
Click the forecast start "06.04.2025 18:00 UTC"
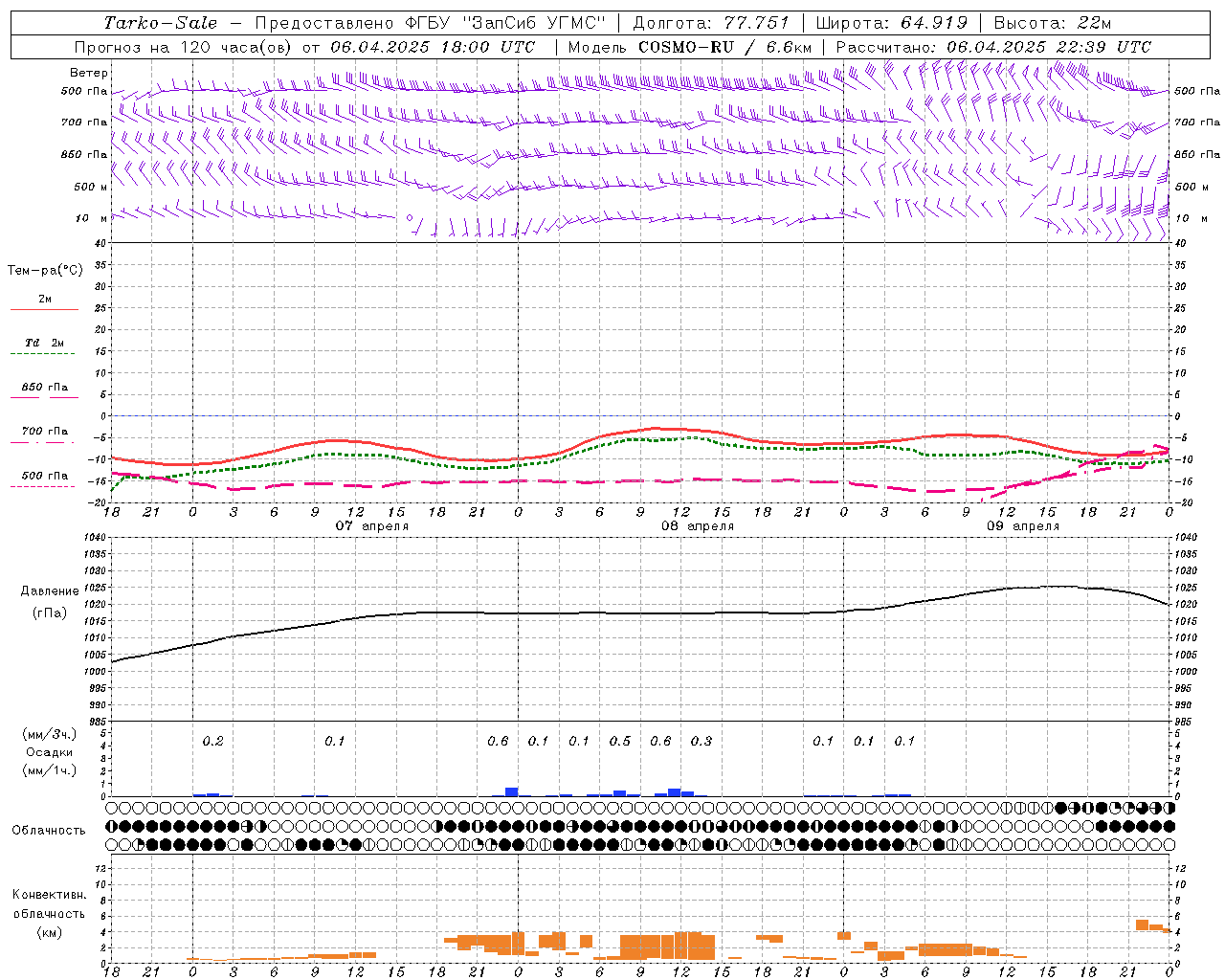point(433,47)
